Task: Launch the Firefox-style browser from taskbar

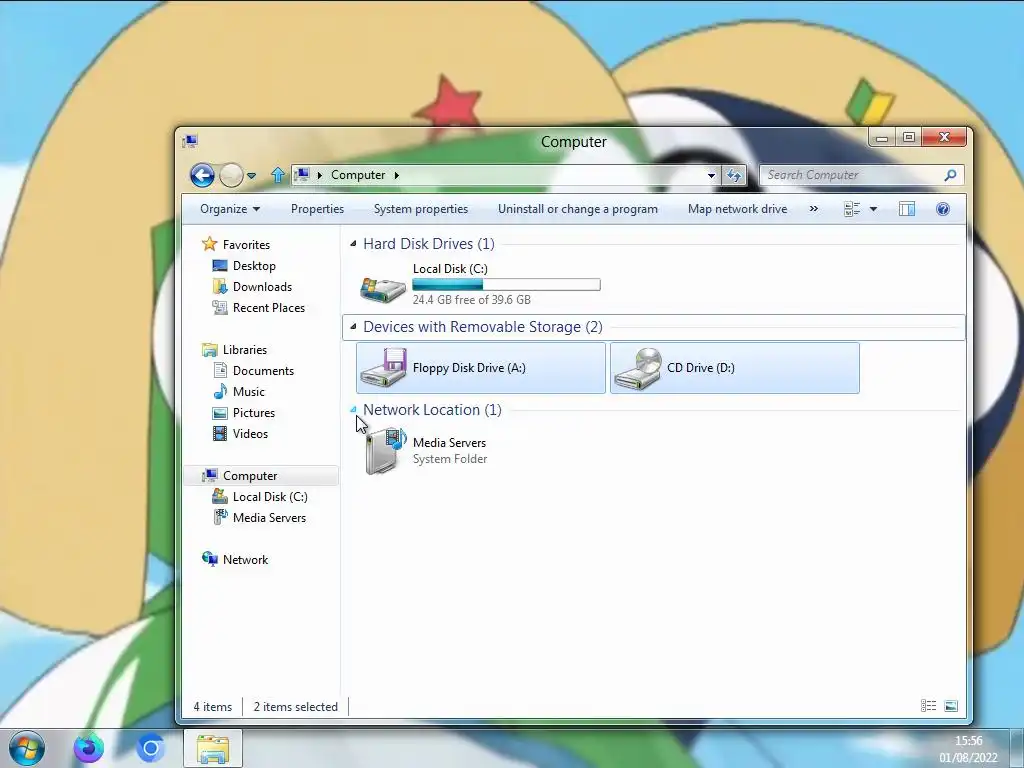Action: pyautogui.click(x=88, y=748)
